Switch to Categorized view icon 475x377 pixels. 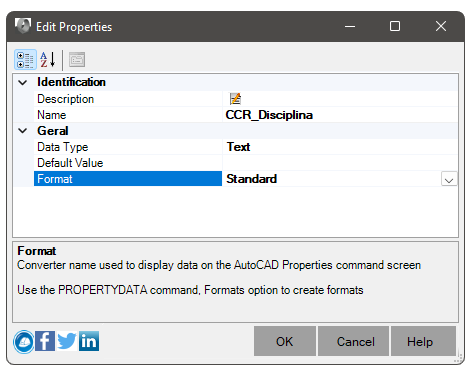25,60
